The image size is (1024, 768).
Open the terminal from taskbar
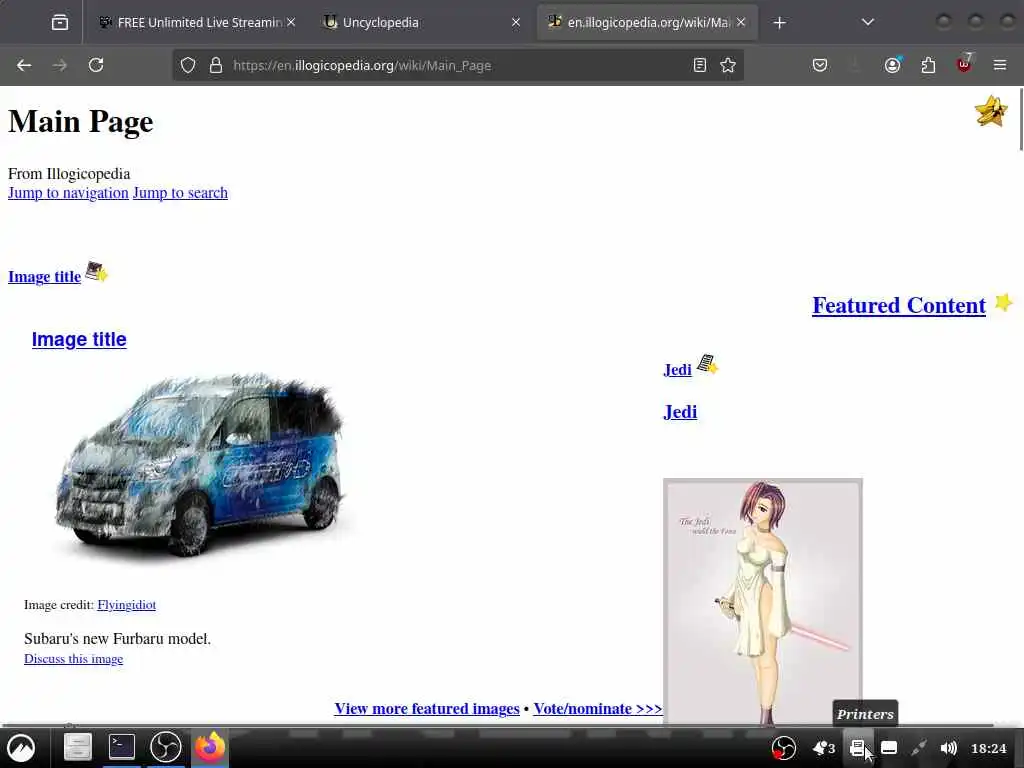point(121,747)
